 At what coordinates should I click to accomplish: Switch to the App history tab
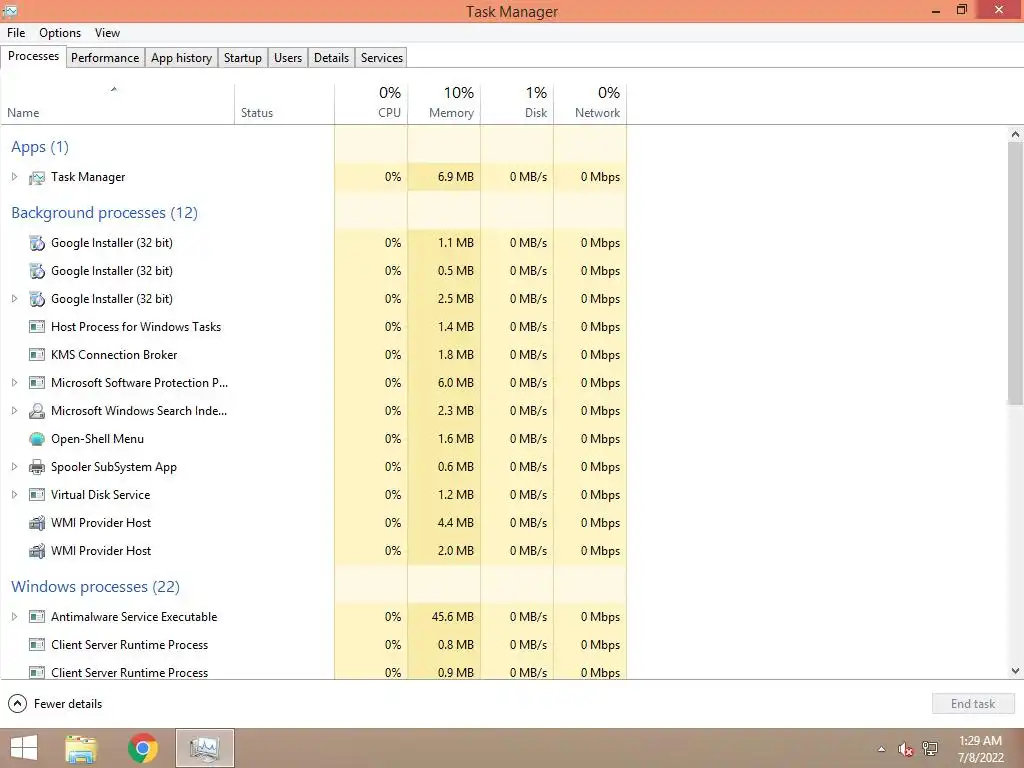tap(182, 57)
